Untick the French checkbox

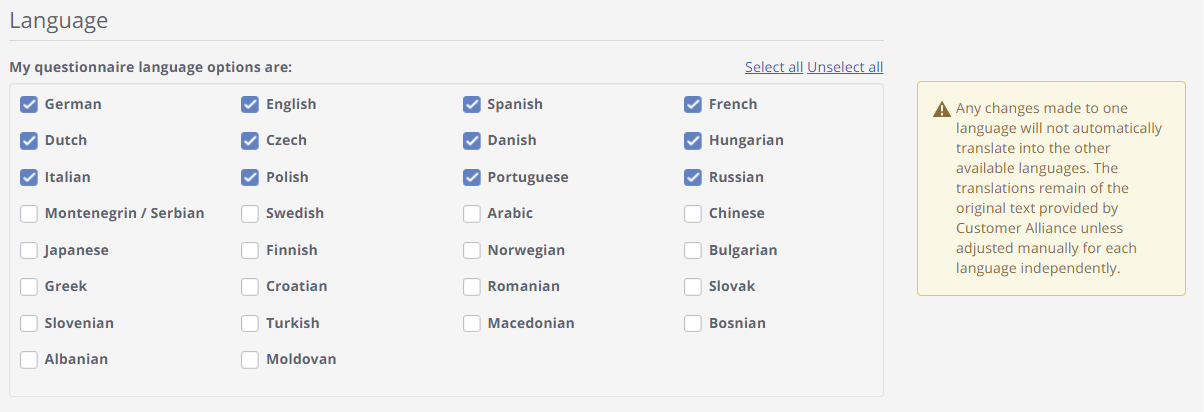693,104
